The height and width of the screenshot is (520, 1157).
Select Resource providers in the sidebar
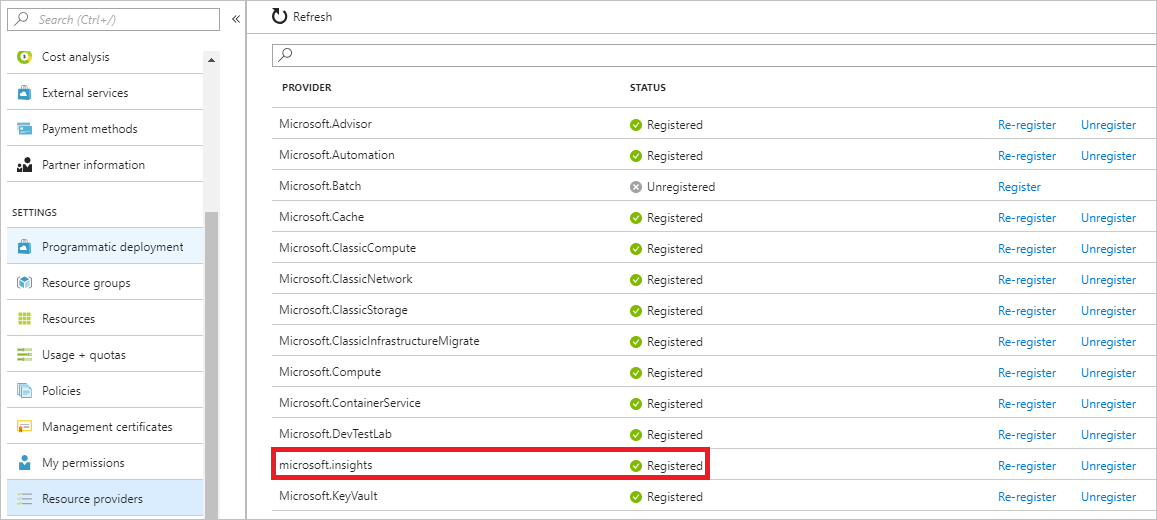coord(92,499)
